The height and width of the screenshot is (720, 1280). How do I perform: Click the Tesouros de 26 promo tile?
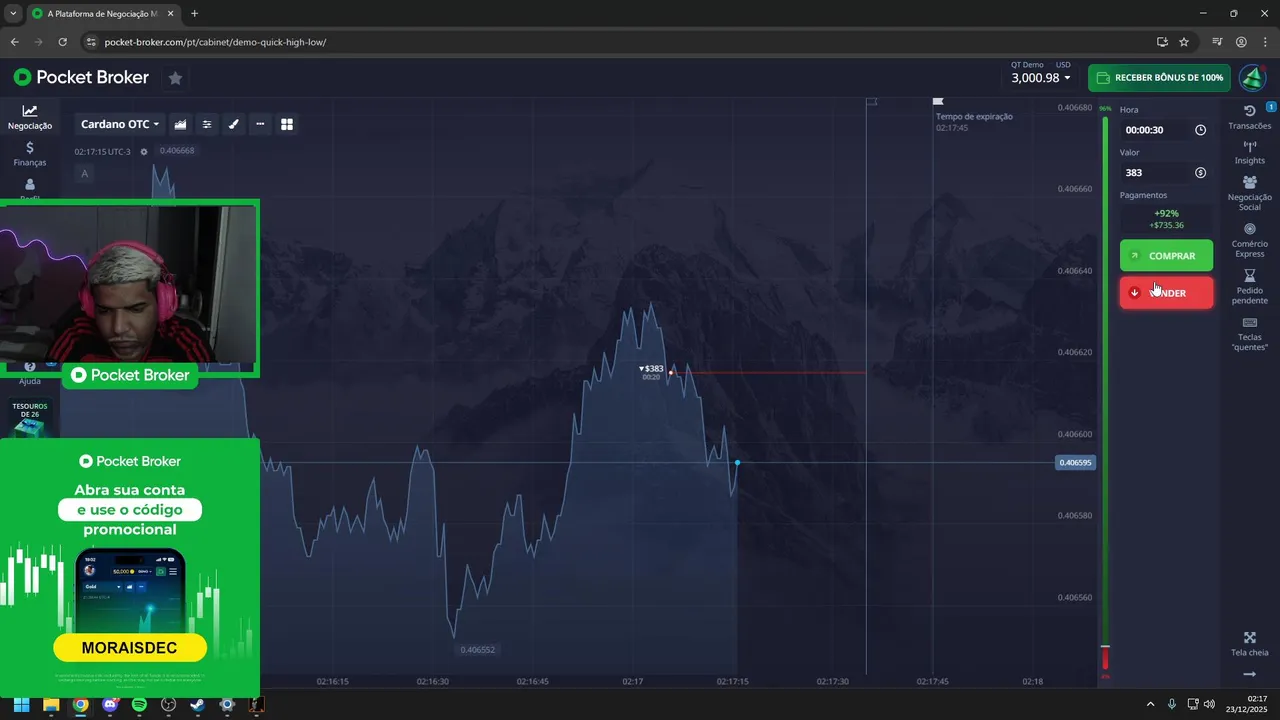(x=29, y=418)
